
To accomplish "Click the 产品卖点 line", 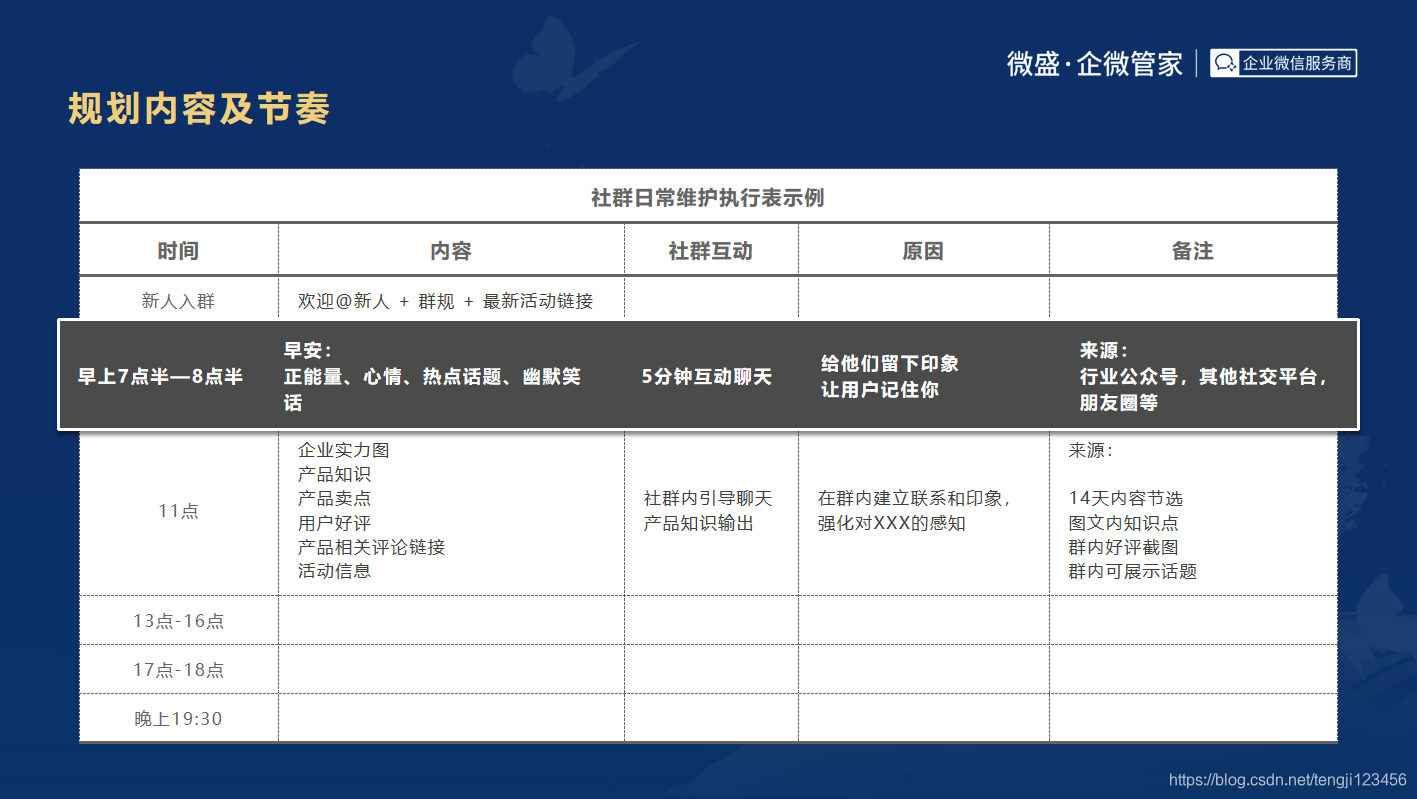I will pyautogui.click(x=334, y=498).
